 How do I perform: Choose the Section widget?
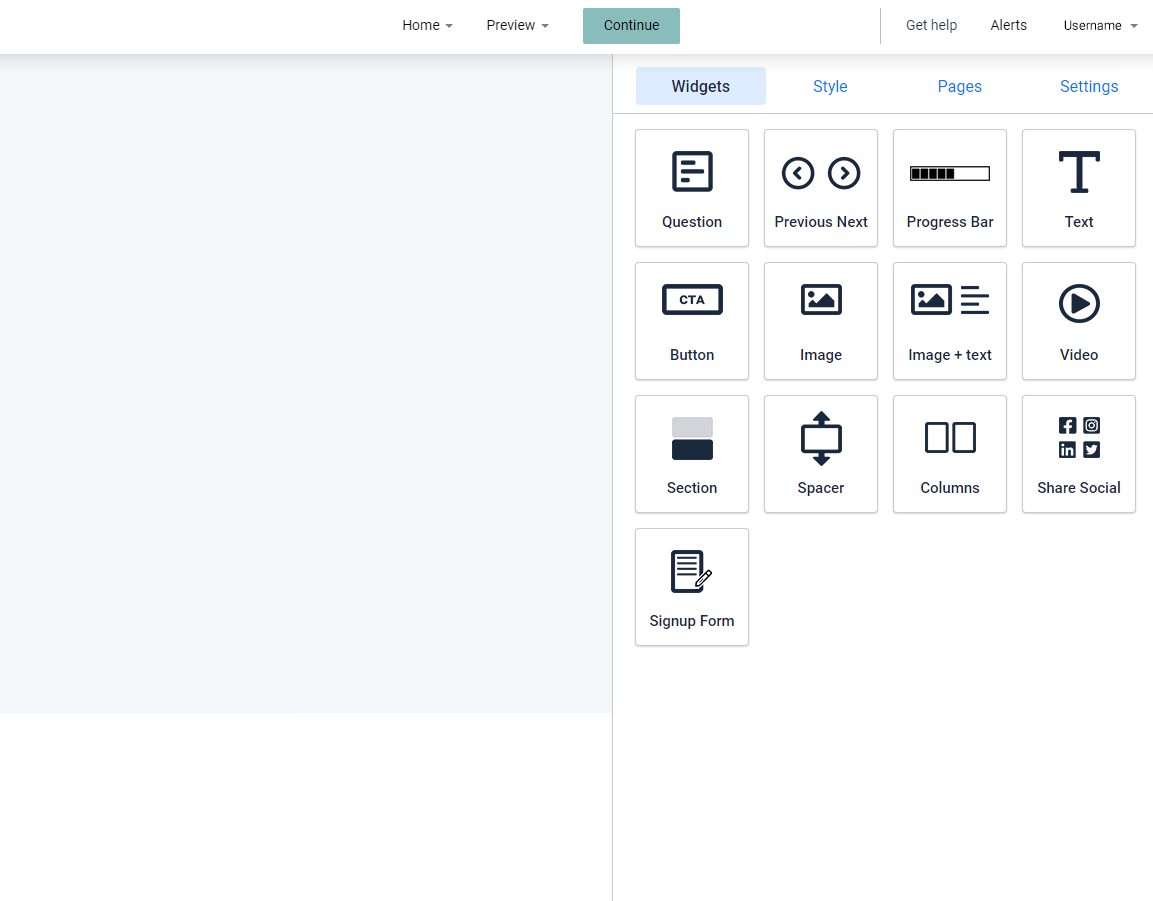692,455
